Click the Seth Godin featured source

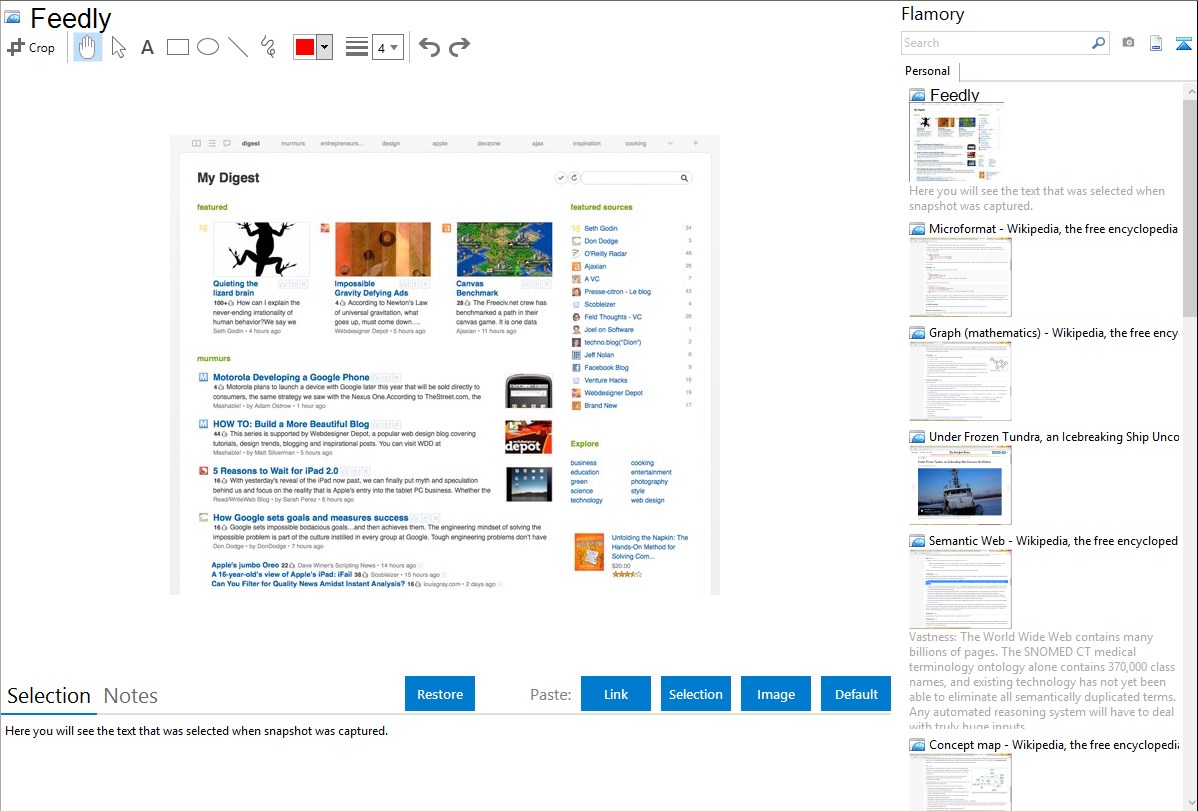pyautogui.click(x=601, y=228)
